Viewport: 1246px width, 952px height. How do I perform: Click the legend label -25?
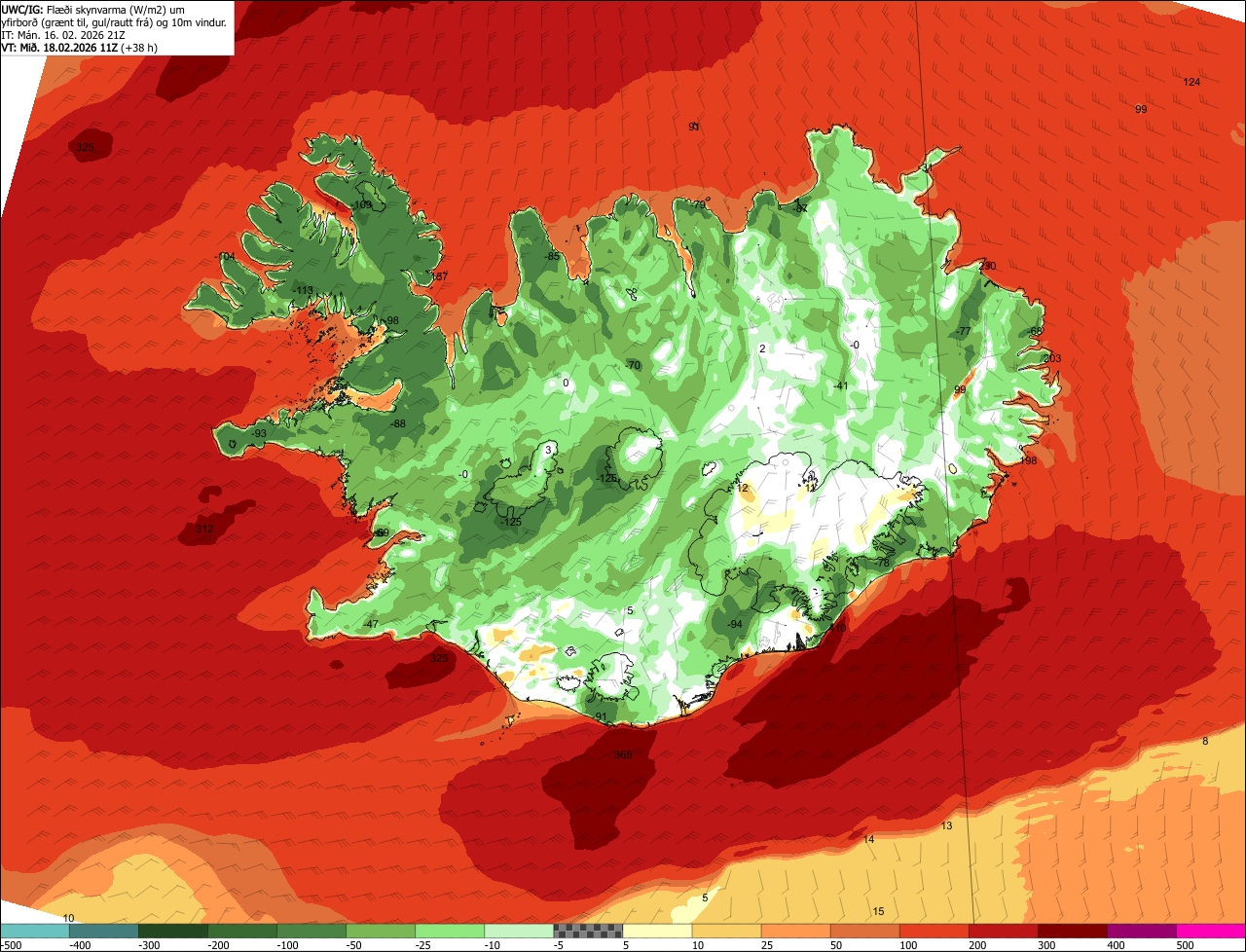(424, 945)
